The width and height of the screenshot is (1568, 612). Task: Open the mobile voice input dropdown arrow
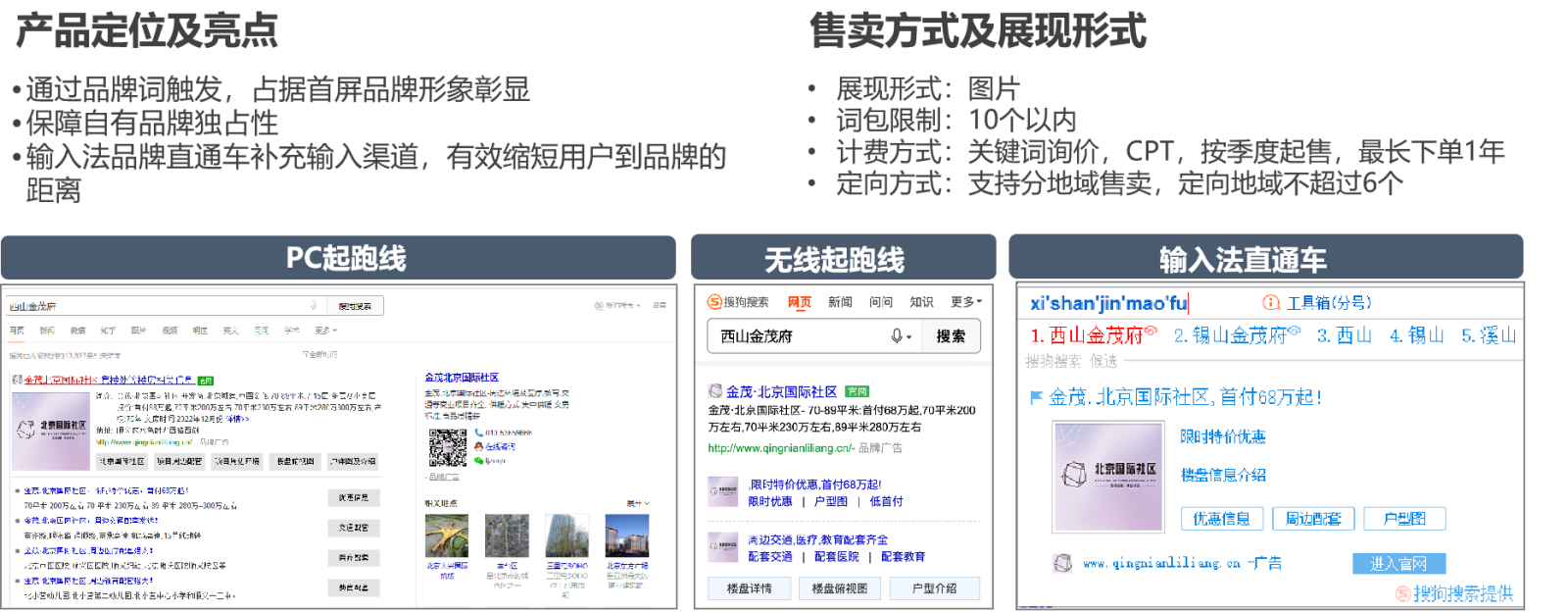click(x=909, y=337)
